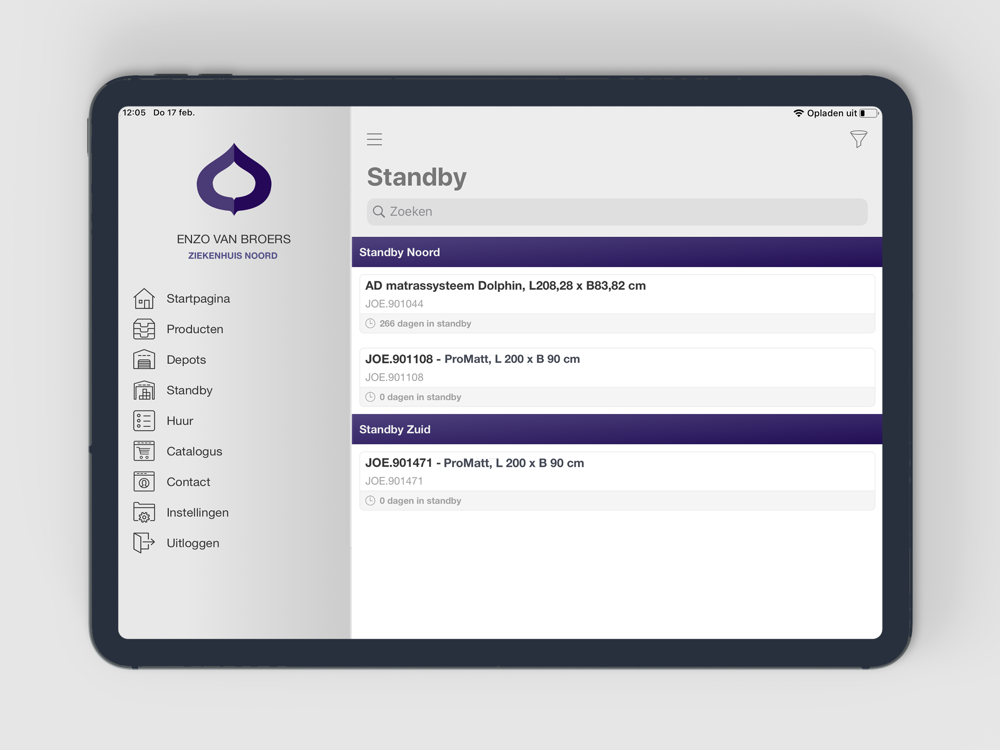Click the Uitloggen door arrow icon
Image resolution: width=1000 pixels, height=750 pixels.
click(144, 543)
